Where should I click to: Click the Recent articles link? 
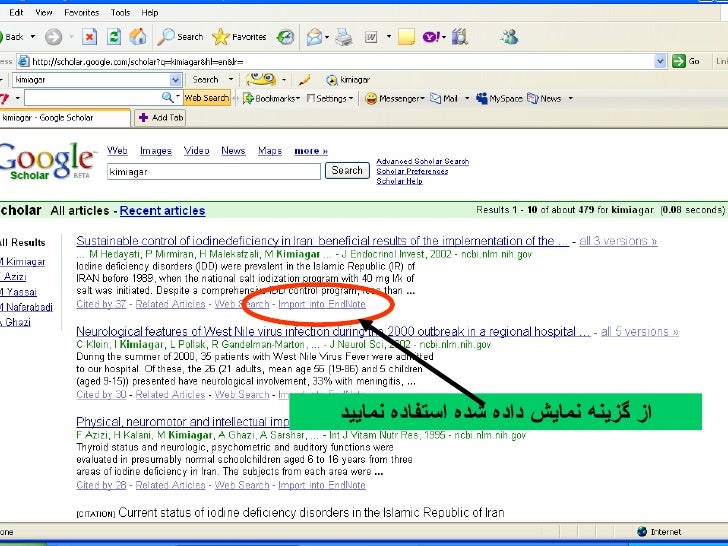click(x=162, y=210)
